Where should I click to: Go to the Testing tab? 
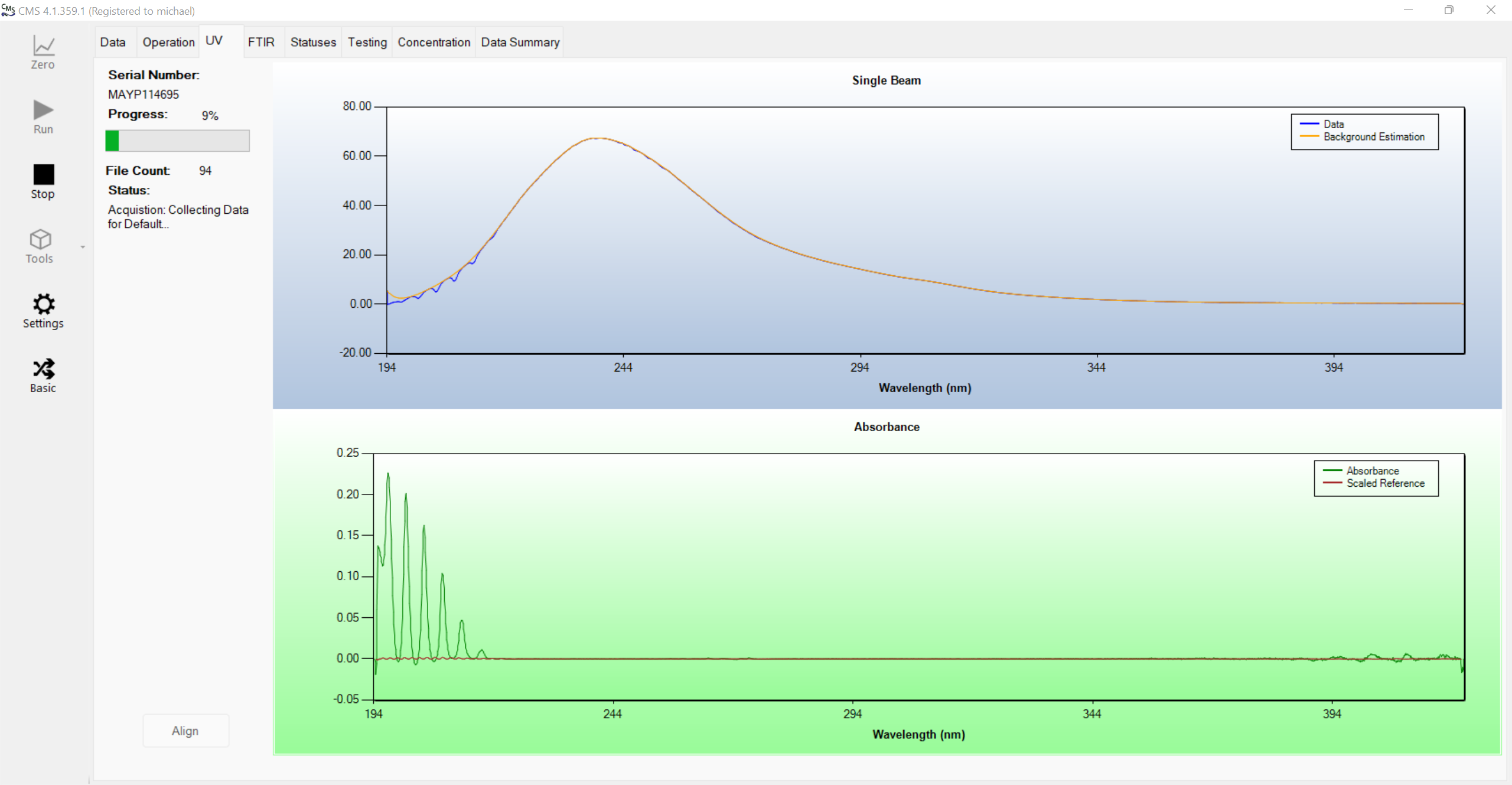click(367, 43)
